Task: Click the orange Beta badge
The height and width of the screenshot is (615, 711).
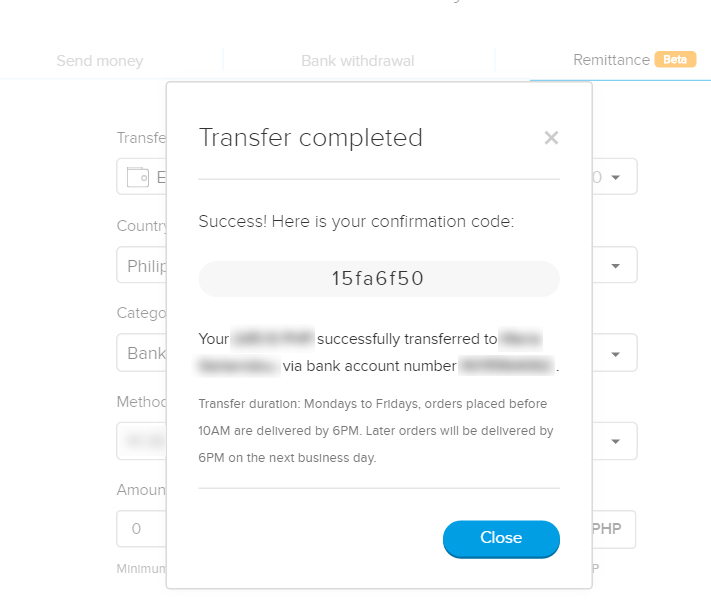Action: pos(675,59)
